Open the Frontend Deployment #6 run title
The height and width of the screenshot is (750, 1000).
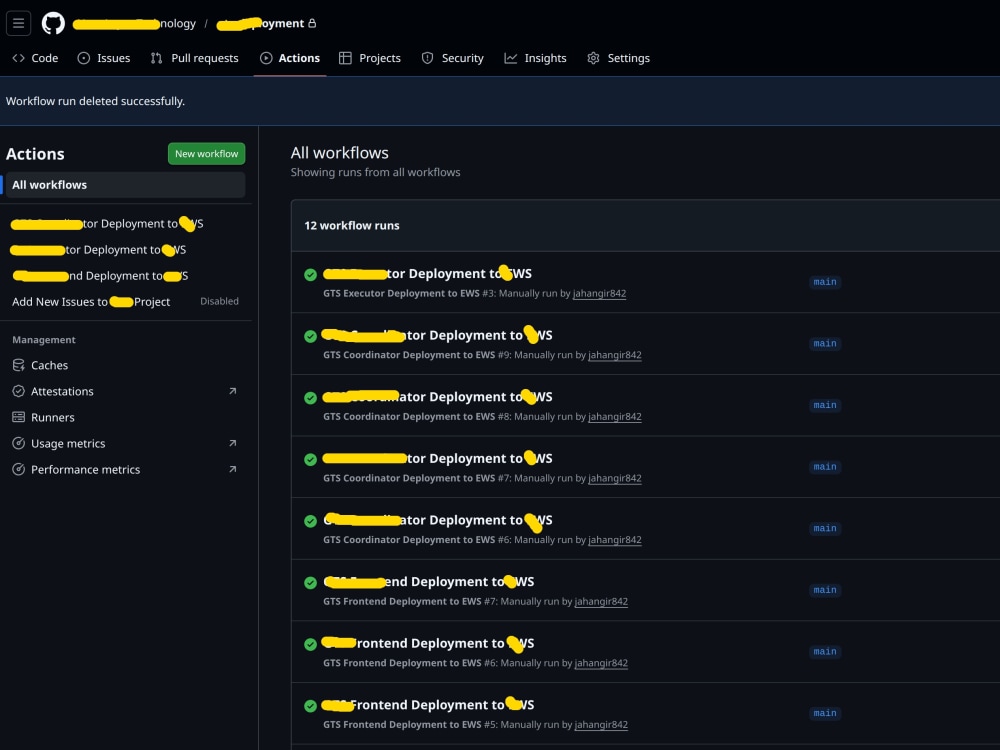pyautogui.click(x=429, y=643)
